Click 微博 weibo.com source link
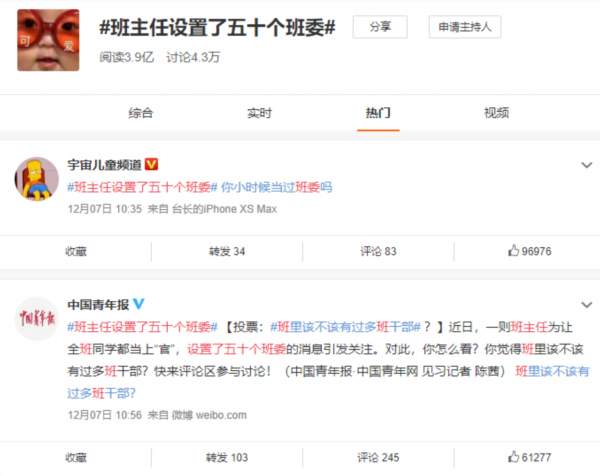The width and height of the screenshot is (600, 476). [209, 415]
